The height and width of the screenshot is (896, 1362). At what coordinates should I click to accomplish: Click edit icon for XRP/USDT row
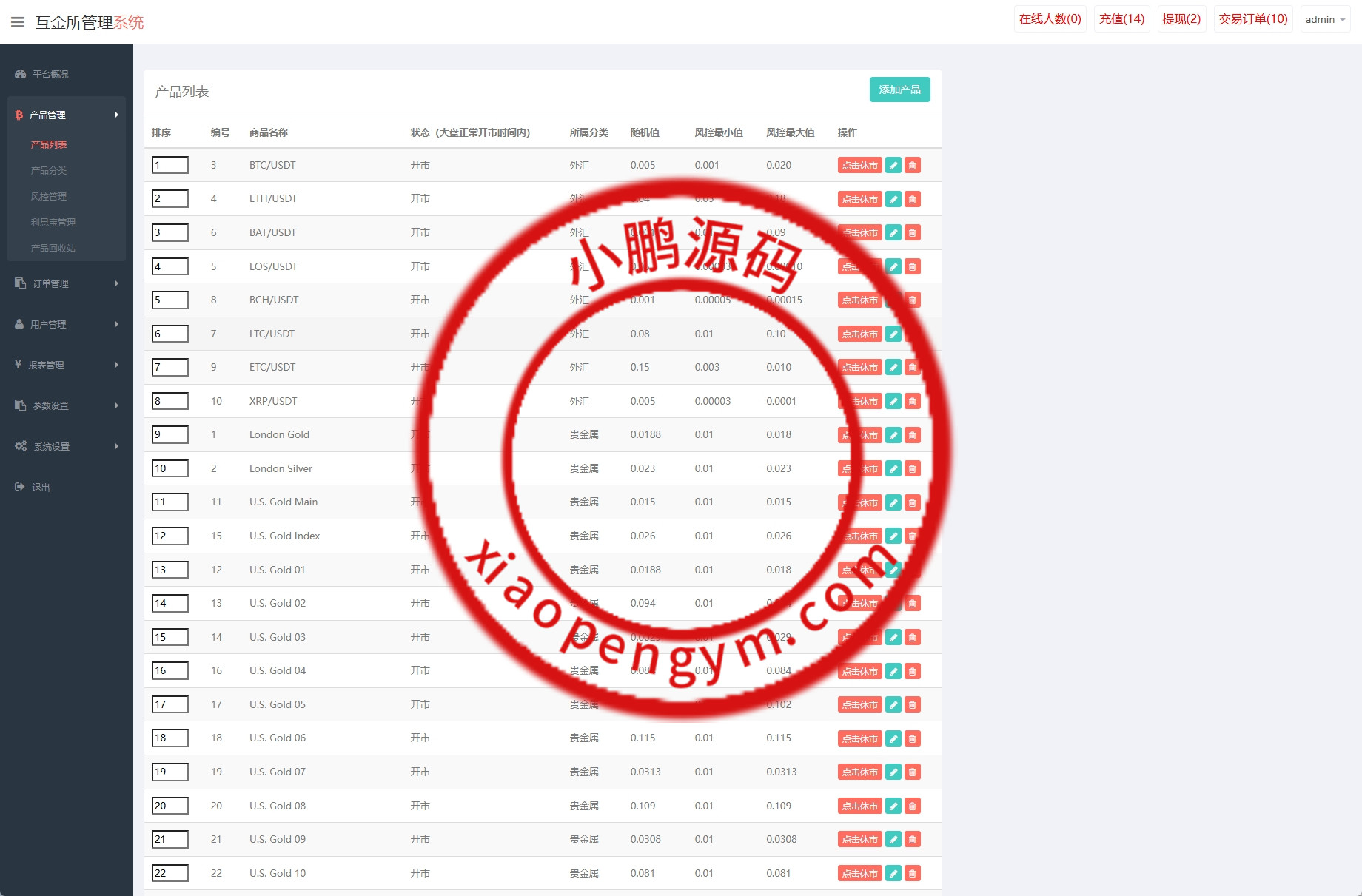tap(893, 402)
